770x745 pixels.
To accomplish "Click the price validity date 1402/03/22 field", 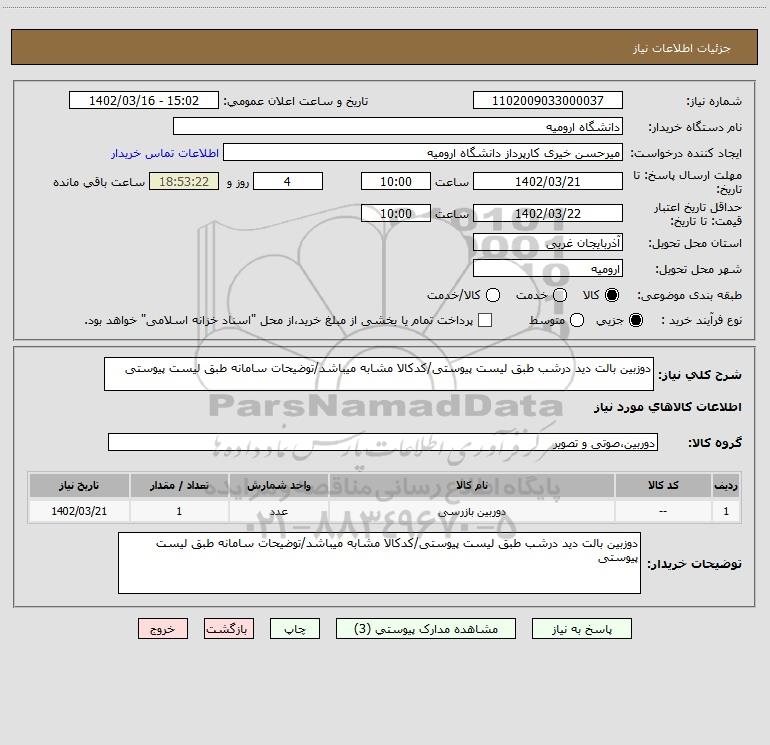I will click(x=548, y=213).
